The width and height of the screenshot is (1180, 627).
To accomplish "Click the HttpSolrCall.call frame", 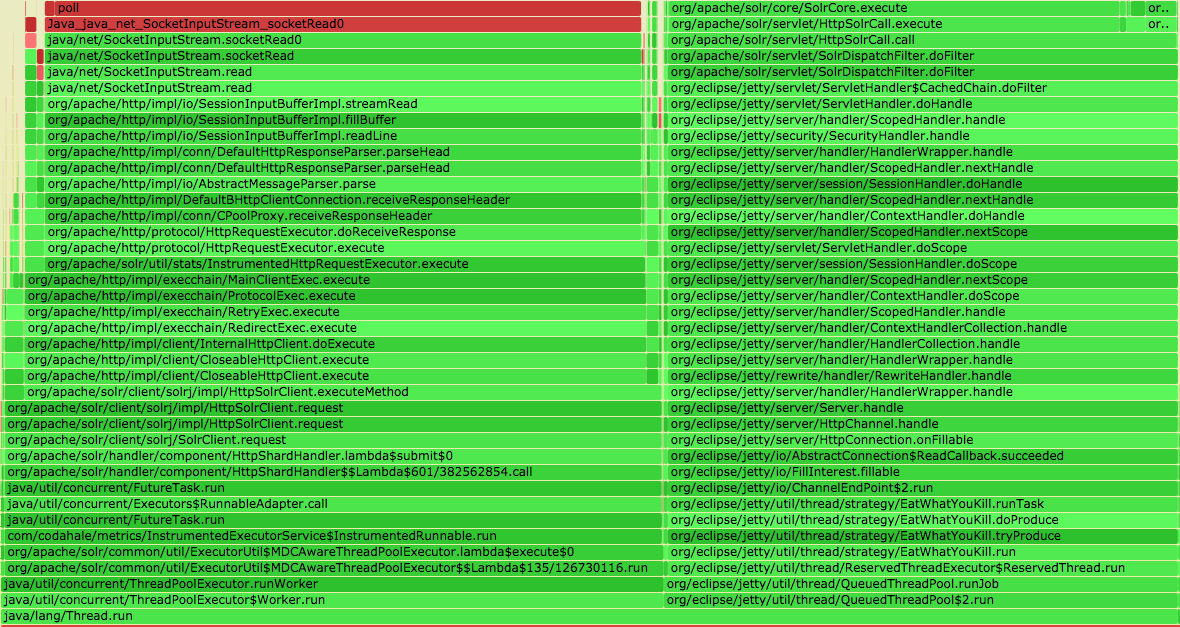I will [x=923, y=40].
